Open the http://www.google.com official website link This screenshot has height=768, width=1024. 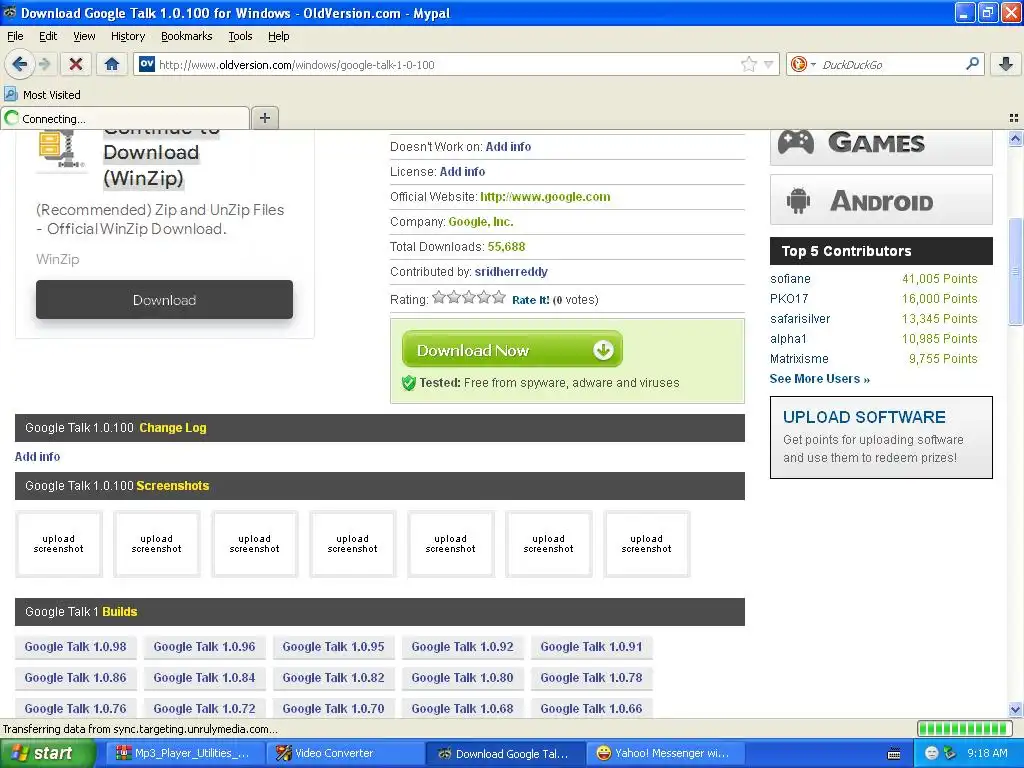545,197
